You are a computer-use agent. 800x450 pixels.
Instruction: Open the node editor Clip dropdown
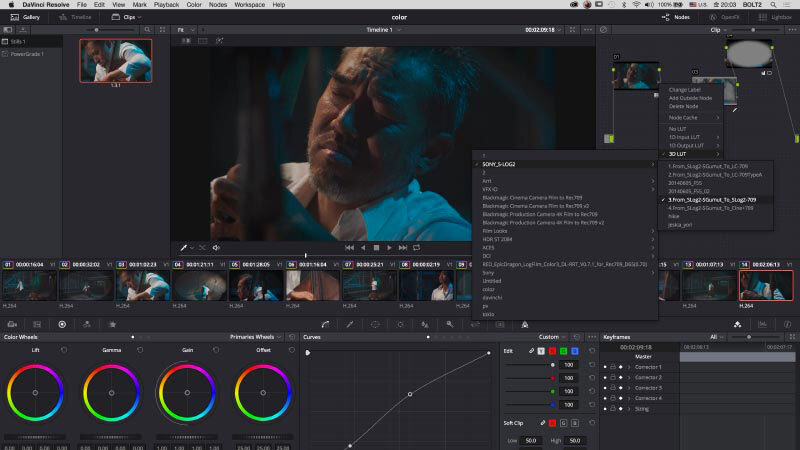coord(718,30)
